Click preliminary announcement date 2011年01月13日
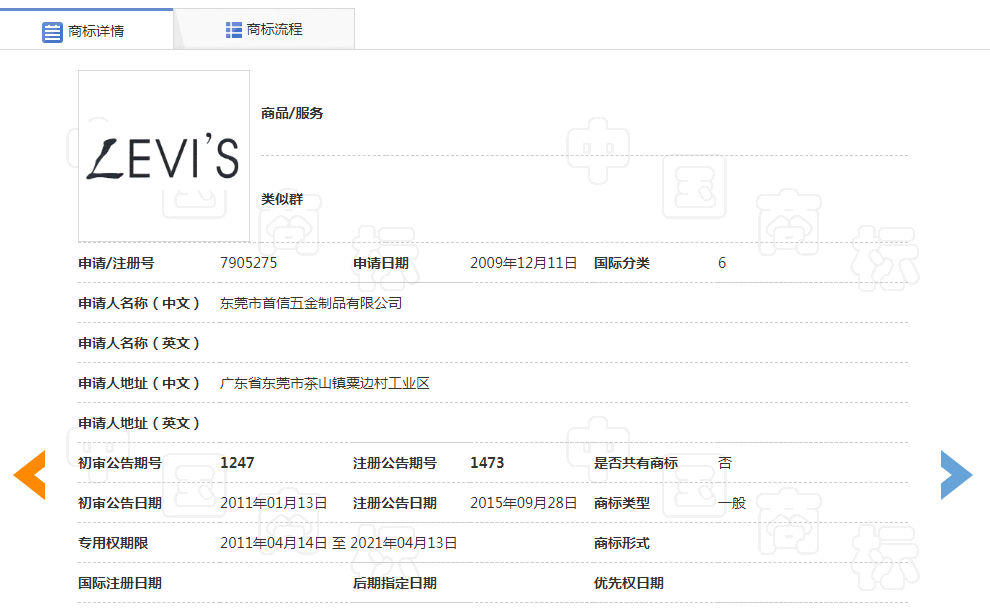This screenshot has height=608, width=990. tap(274, 503)
